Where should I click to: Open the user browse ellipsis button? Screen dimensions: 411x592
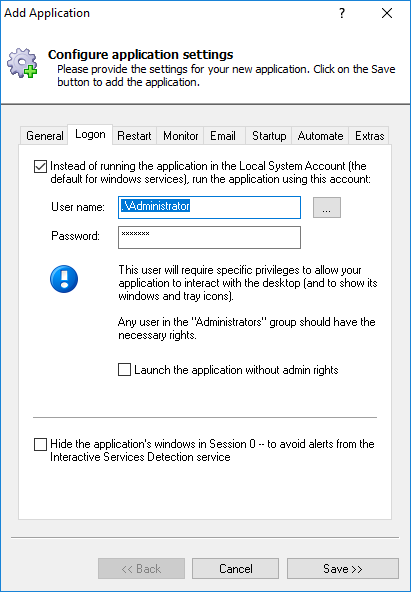327,207
